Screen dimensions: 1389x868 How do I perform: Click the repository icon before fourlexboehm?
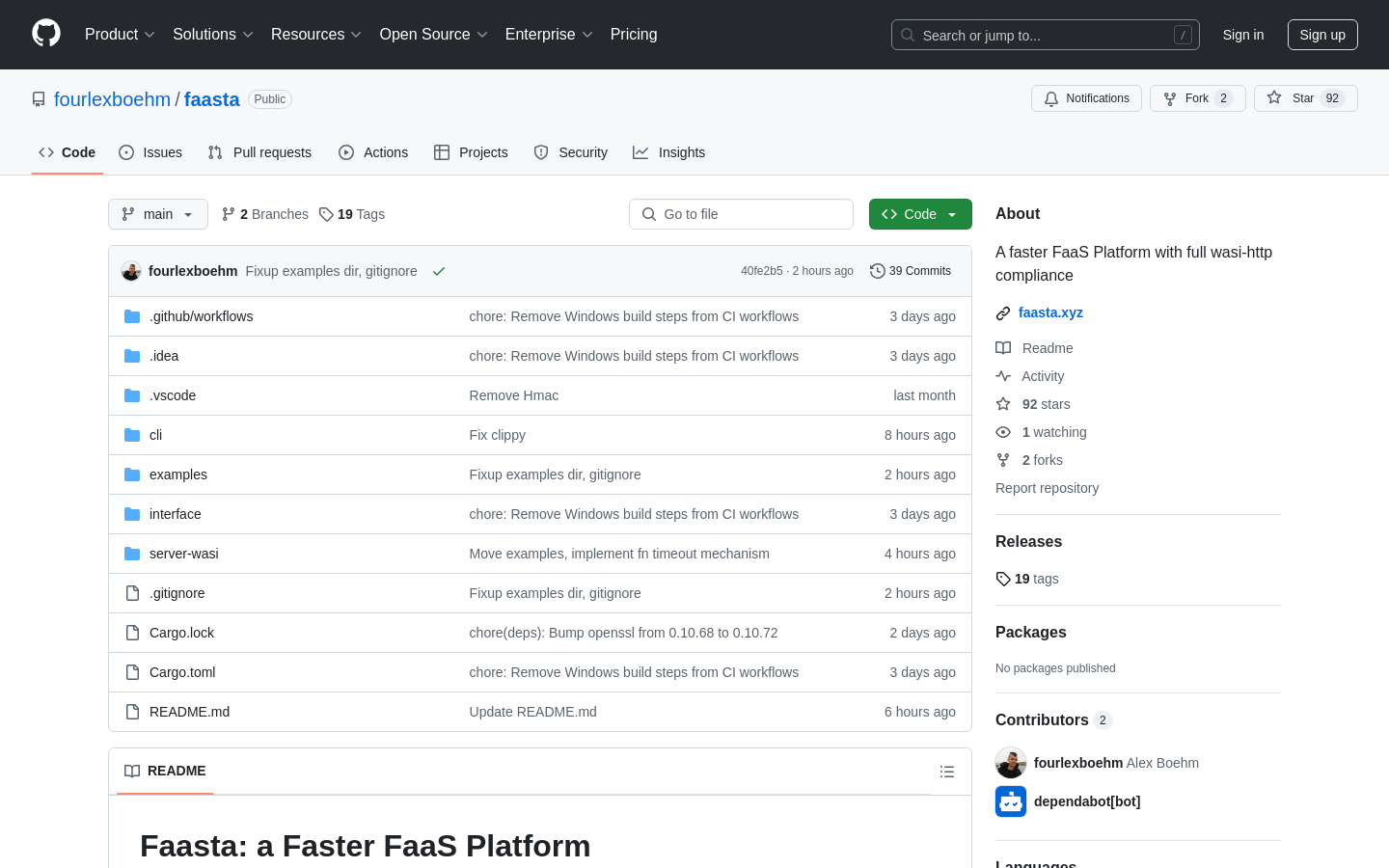39,99
